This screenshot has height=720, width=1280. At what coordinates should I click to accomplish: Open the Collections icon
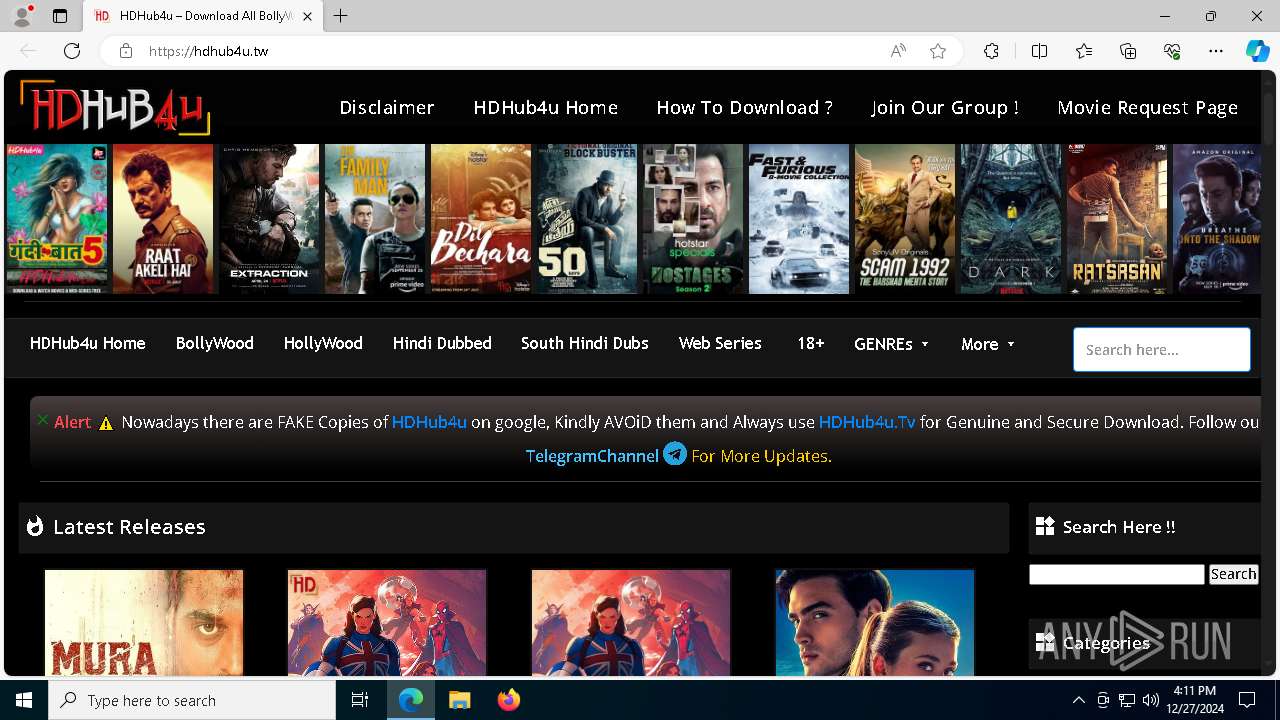tap(1128, 51)
